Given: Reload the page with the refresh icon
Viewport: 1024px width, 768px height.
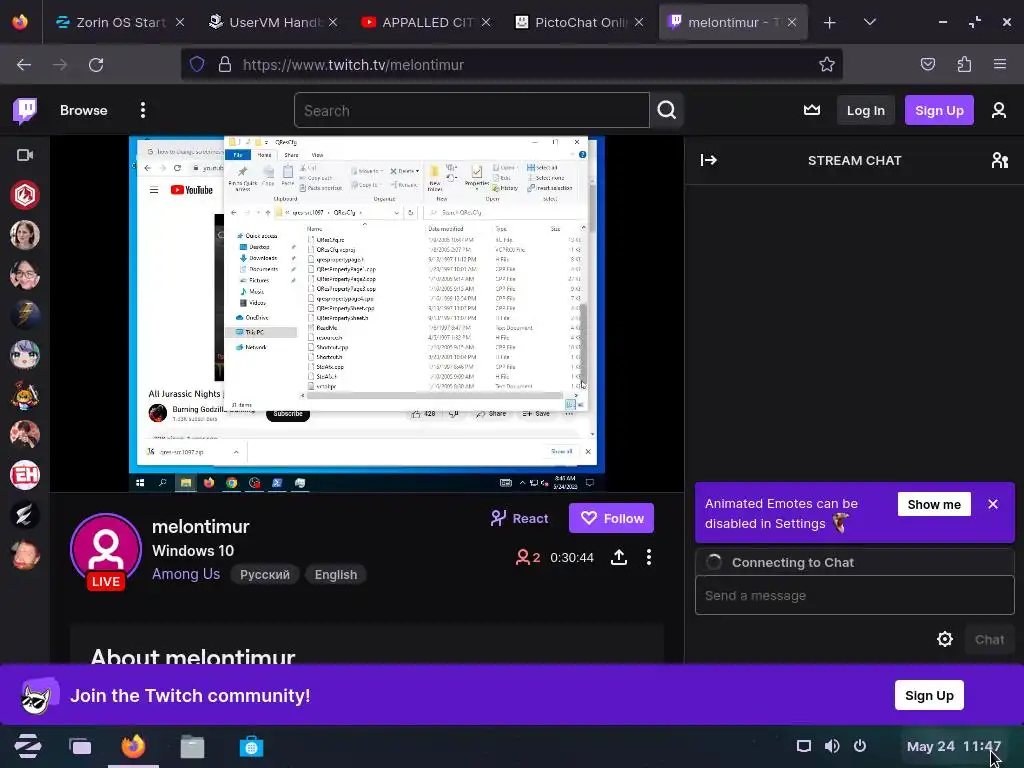Looking at the screenshot, I should [x=96, y=65].
